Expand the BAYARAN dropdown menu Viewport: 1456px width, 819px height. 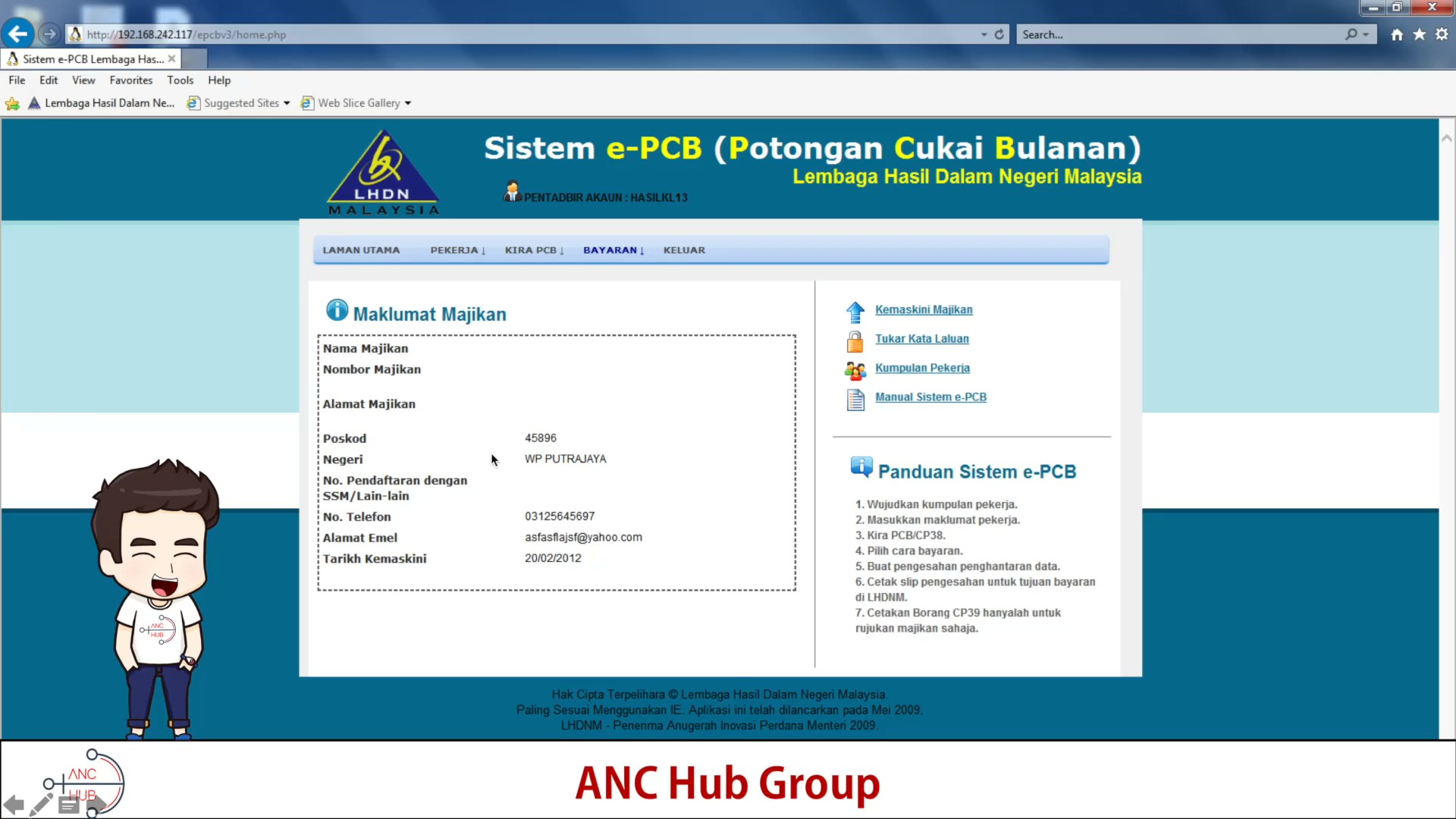pos(613,250)
